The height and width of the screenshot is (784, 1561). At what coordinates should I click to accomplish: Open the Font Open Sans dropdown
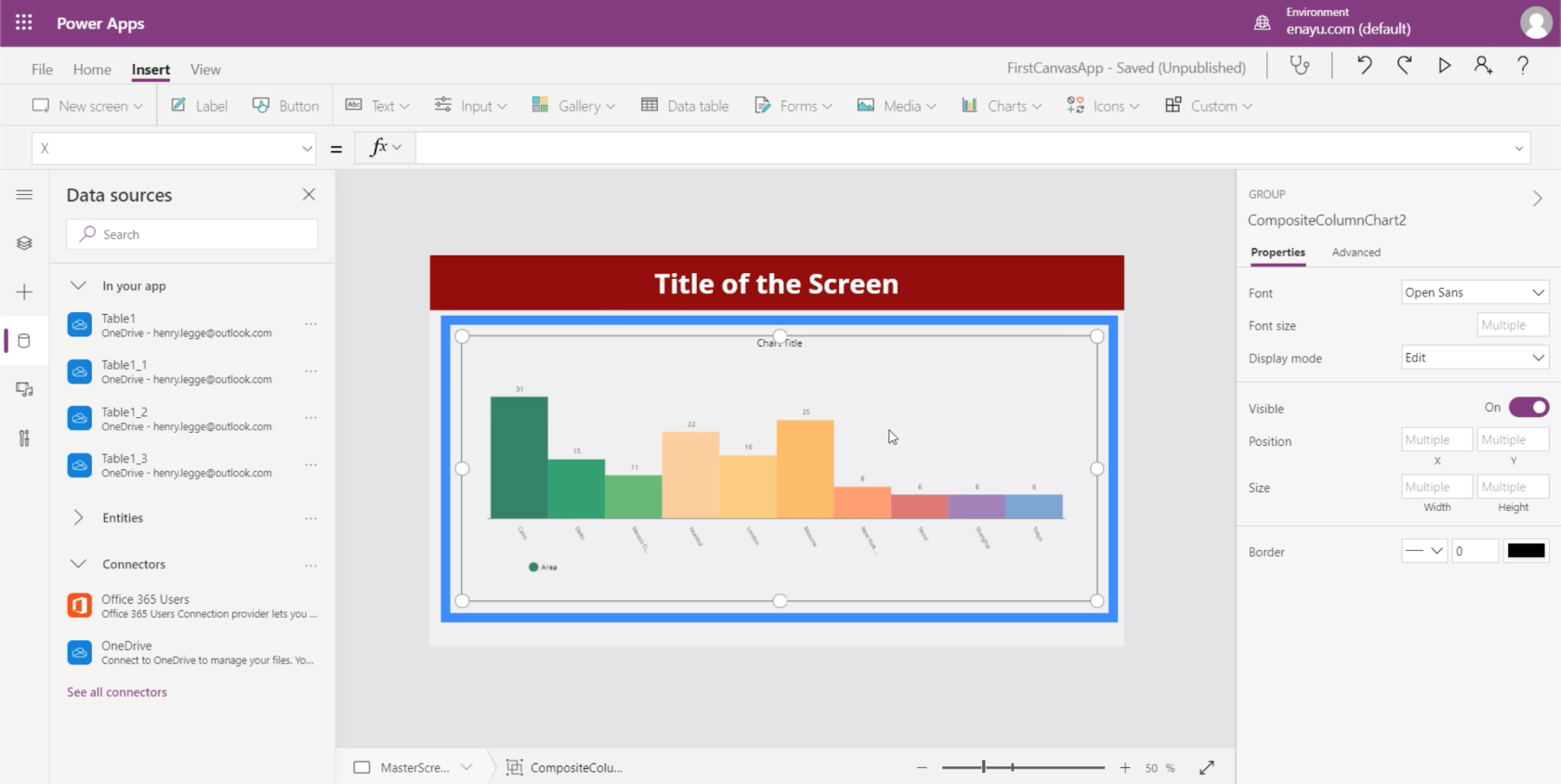pyautogui.click(x=1475, y=293)
